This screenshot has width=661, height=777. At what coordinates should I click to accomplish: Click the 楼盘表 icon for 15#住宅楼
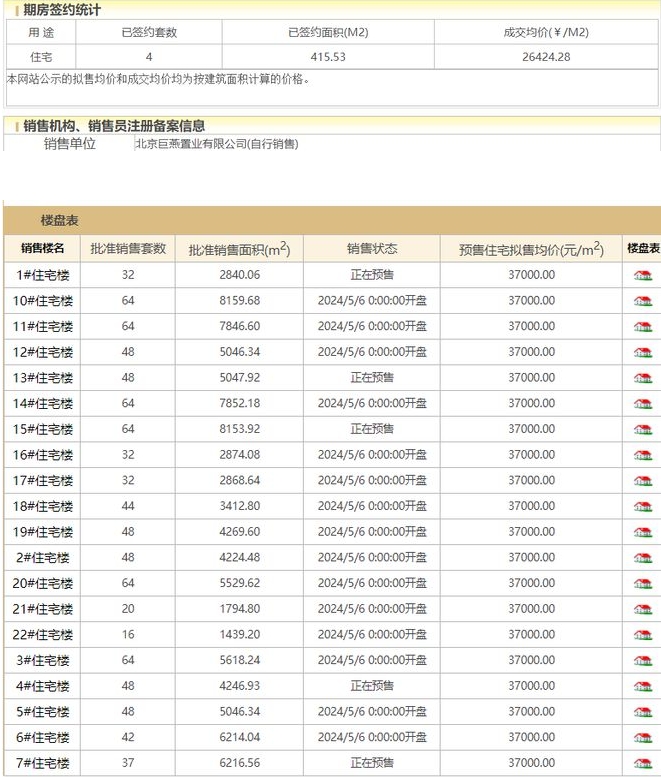pyautogui.click(x=642, y=429)
